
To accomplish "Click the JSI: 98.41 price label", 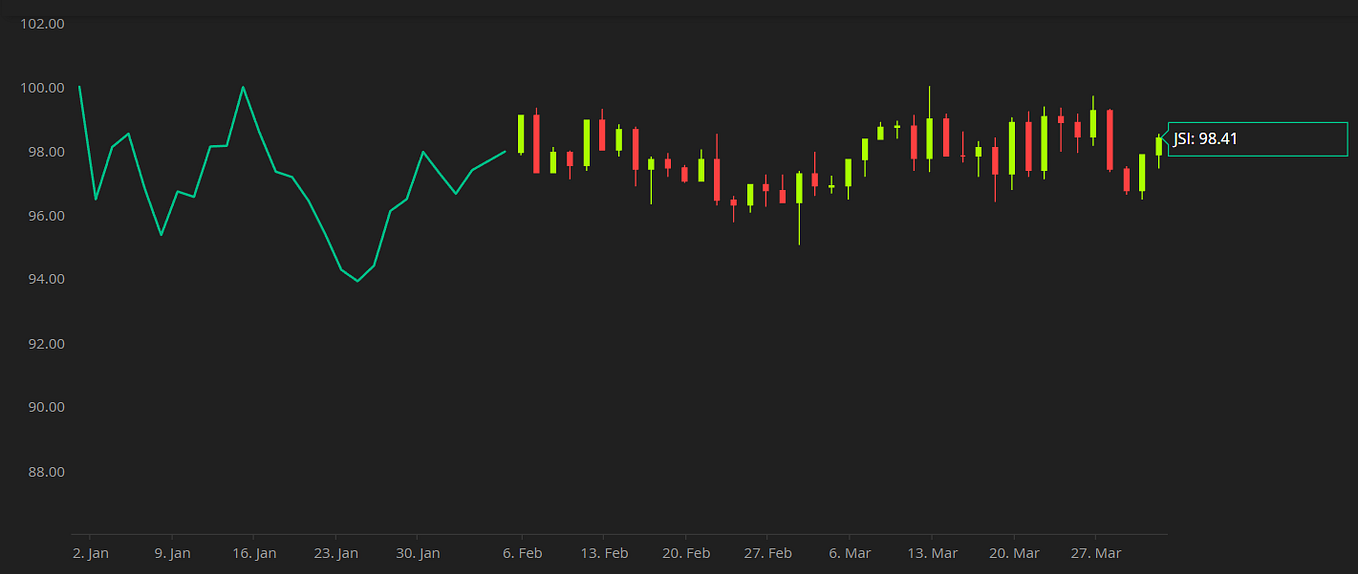I will 1205,139.
